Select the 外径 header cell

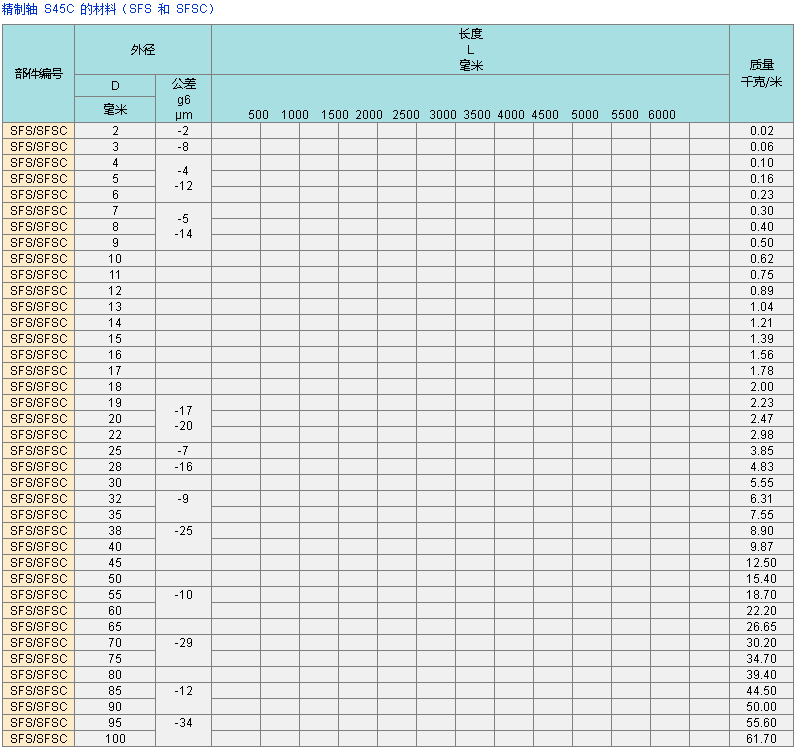143,50
